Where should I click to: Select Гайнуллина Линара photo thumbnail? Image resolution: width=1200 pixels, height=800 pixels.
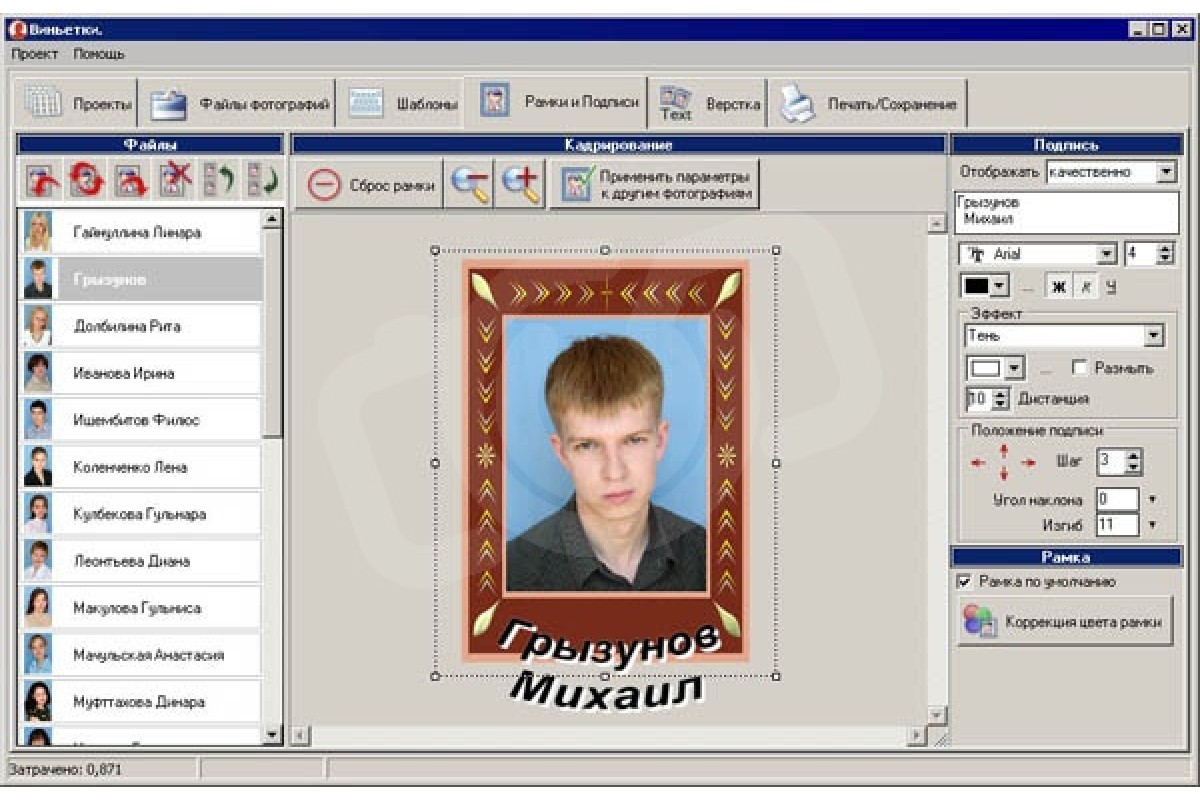(38, 232)
